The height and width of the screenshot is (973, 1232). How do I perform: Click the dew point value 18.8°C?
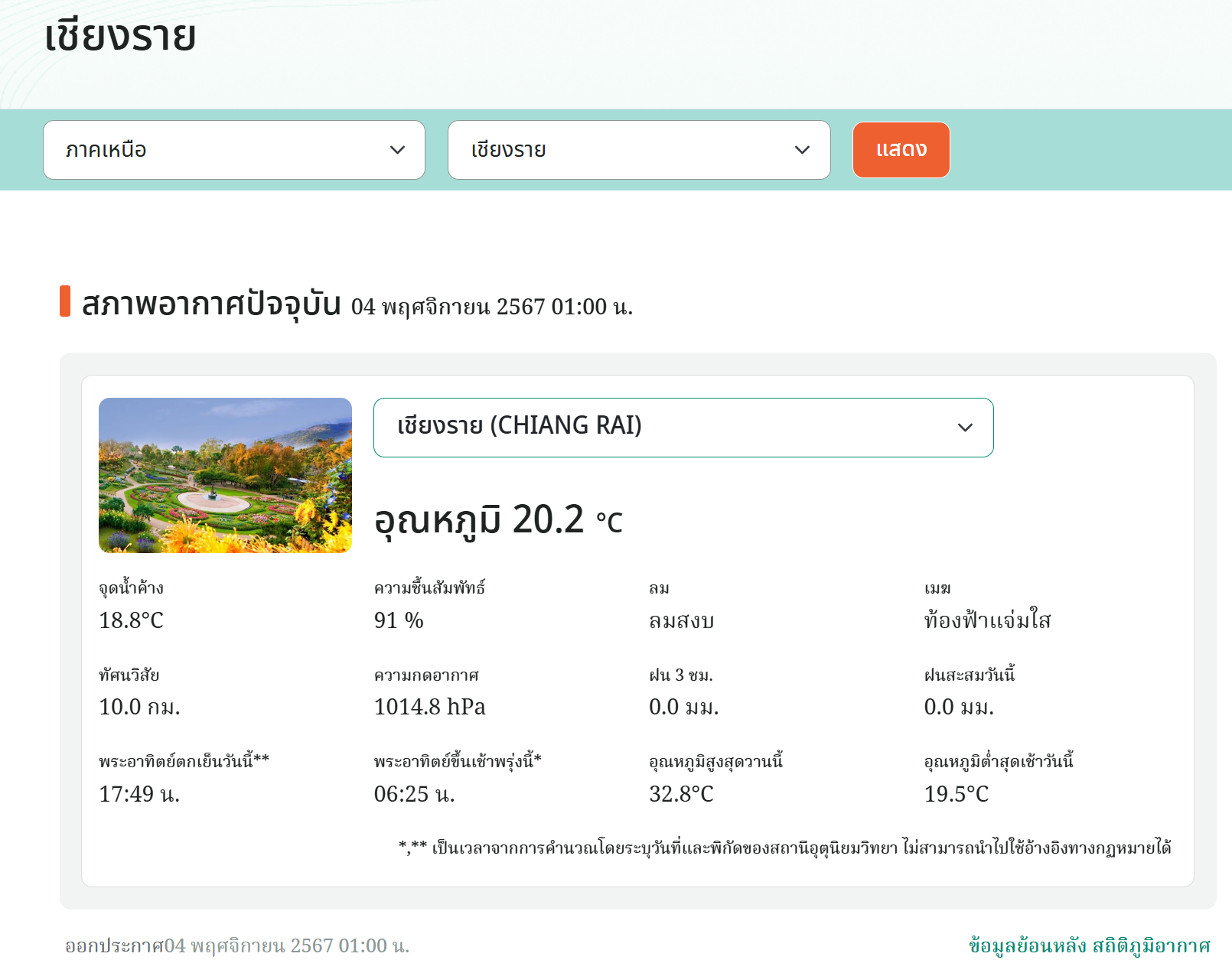point(131,620)
